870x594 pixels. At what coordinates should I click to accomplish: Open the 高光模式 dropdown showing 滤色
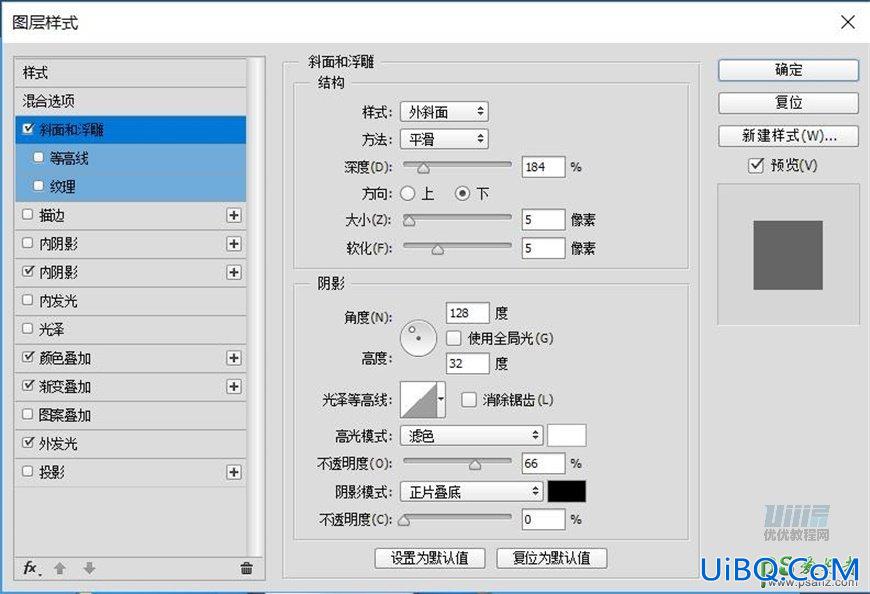pyautogui.click(x=471, y=436)
